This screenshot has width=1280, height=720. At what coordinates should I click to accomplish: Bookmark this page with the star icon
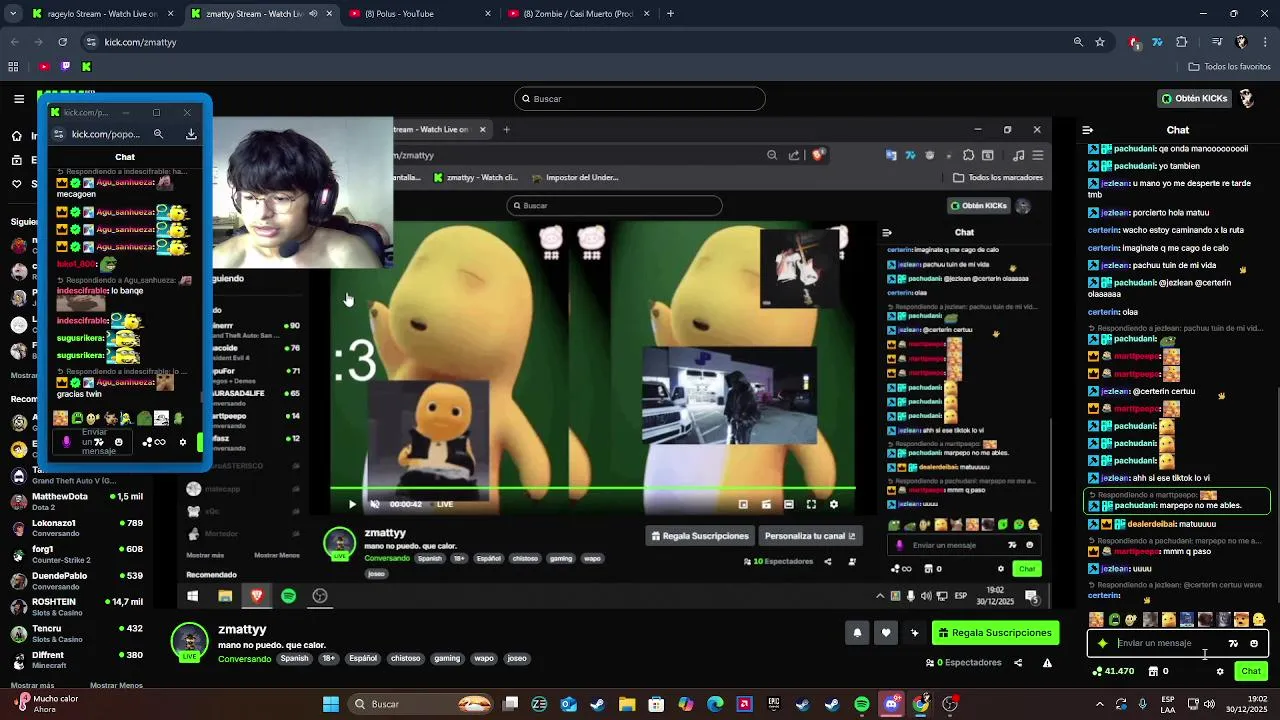(x=1100, y=42)
